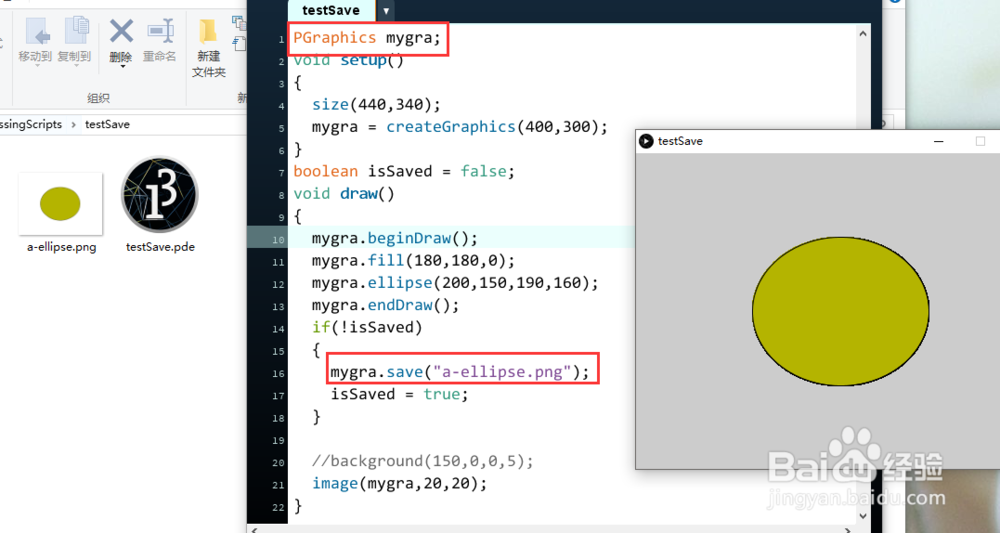The width and height of the screenshot is (1000, 533).
Task: Click code line 'mygra.ellipse(200,150,190,160);'
Action: coord(455,283)
